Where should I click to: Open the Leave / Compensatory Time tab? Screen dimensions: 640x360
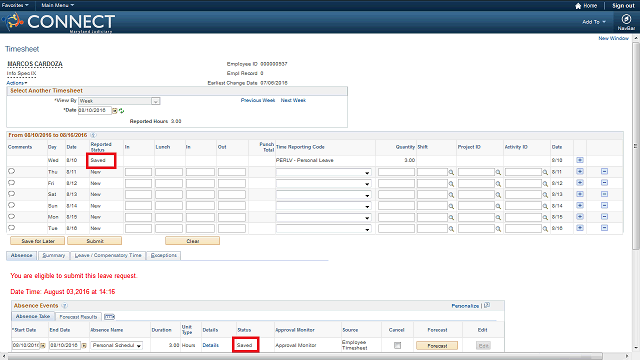(108, 255)
